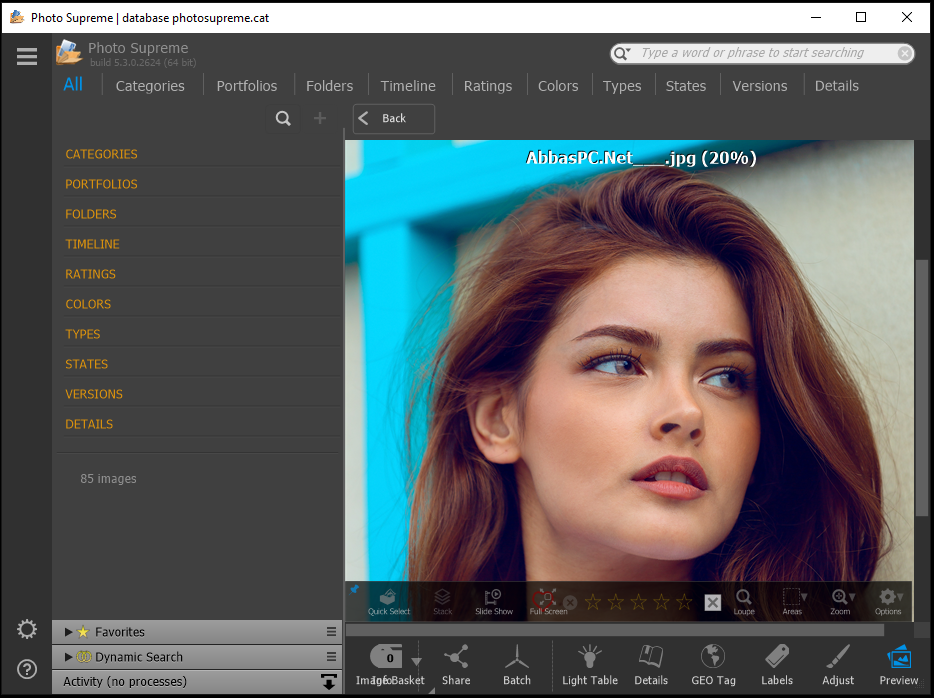
Task: Open the GEO Tag globe tool
Action: click(x=713, y=665)
